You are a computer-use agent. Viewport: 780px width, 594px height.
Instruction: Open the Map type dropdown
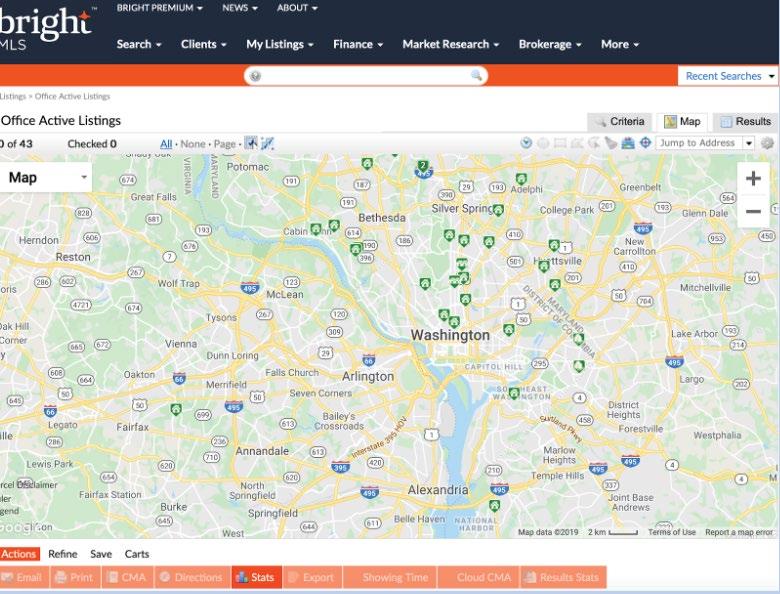pyautogui.click(x=46, y=178)
